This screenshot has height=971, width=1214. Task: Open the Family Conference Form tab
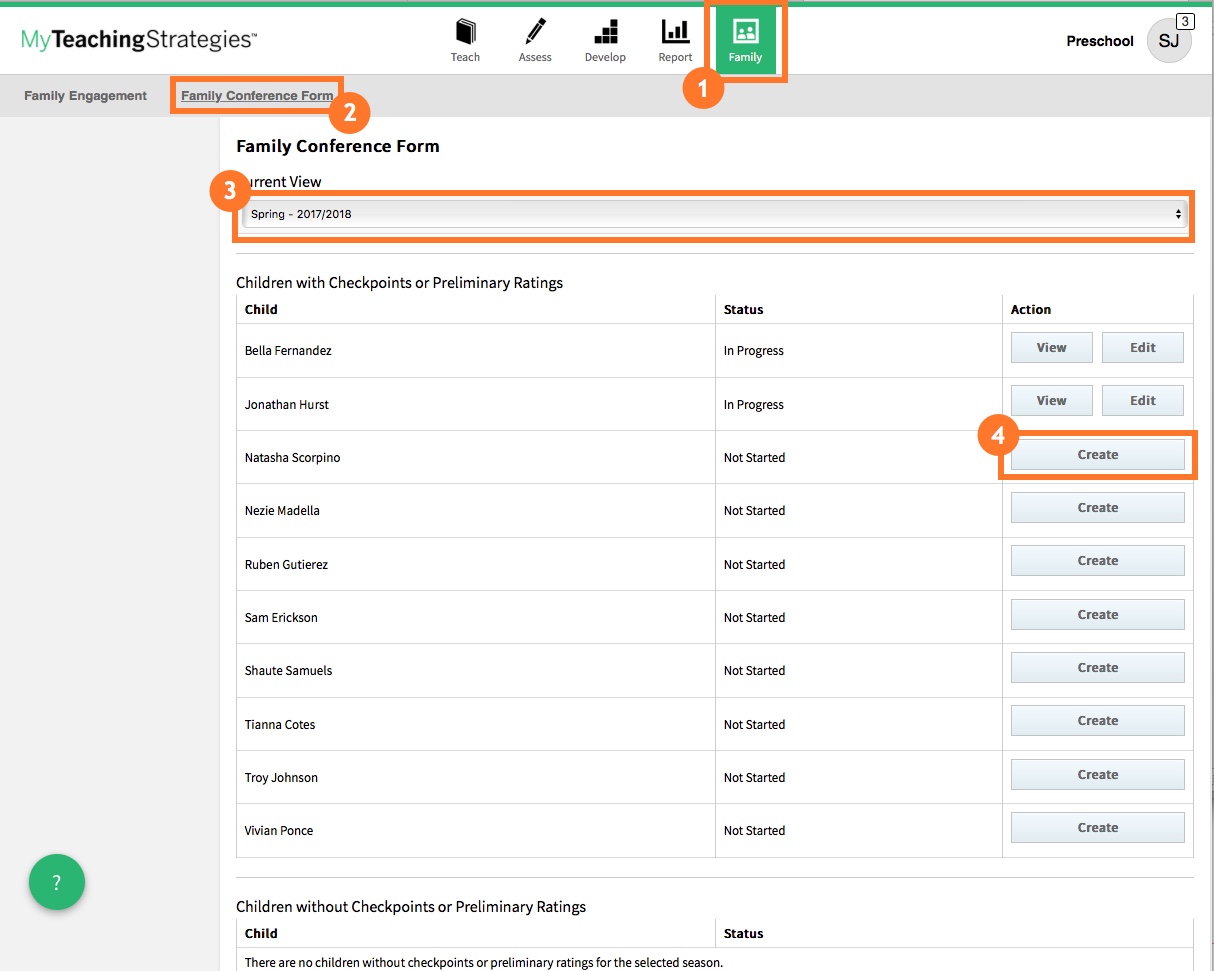(x=257, y=96)
